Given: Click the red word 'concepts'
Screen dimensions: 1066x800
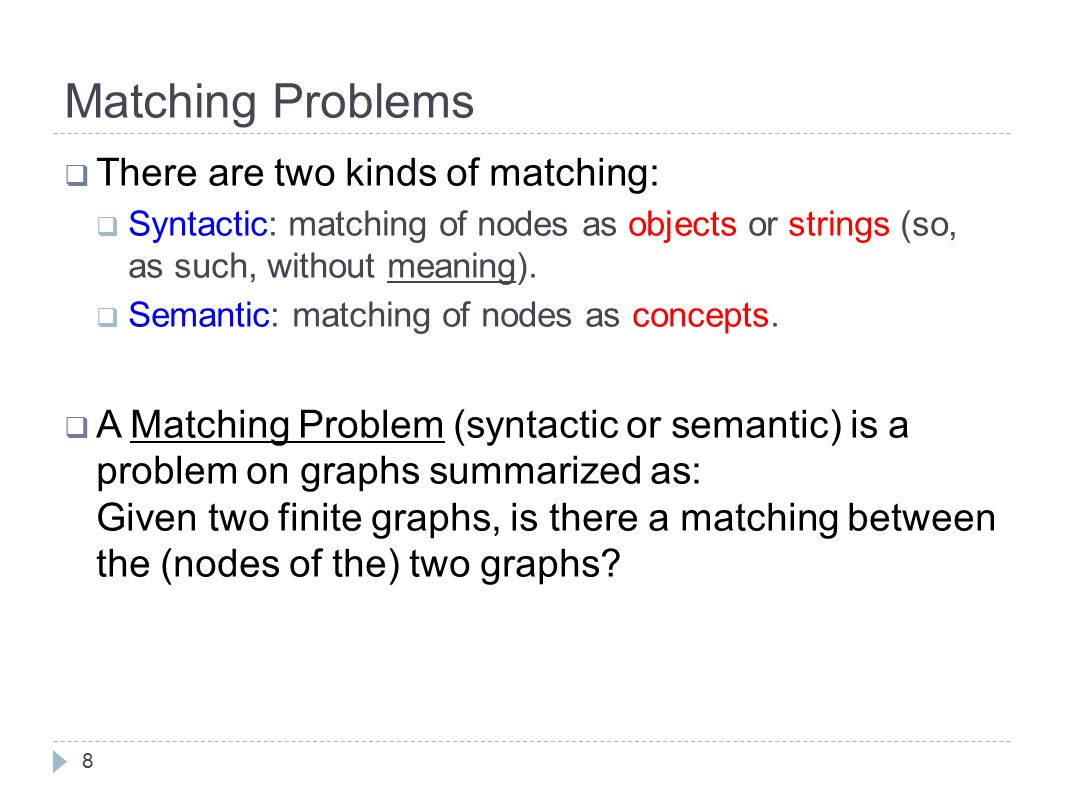Looking at the screenshot, I should [x=700, y=317].
